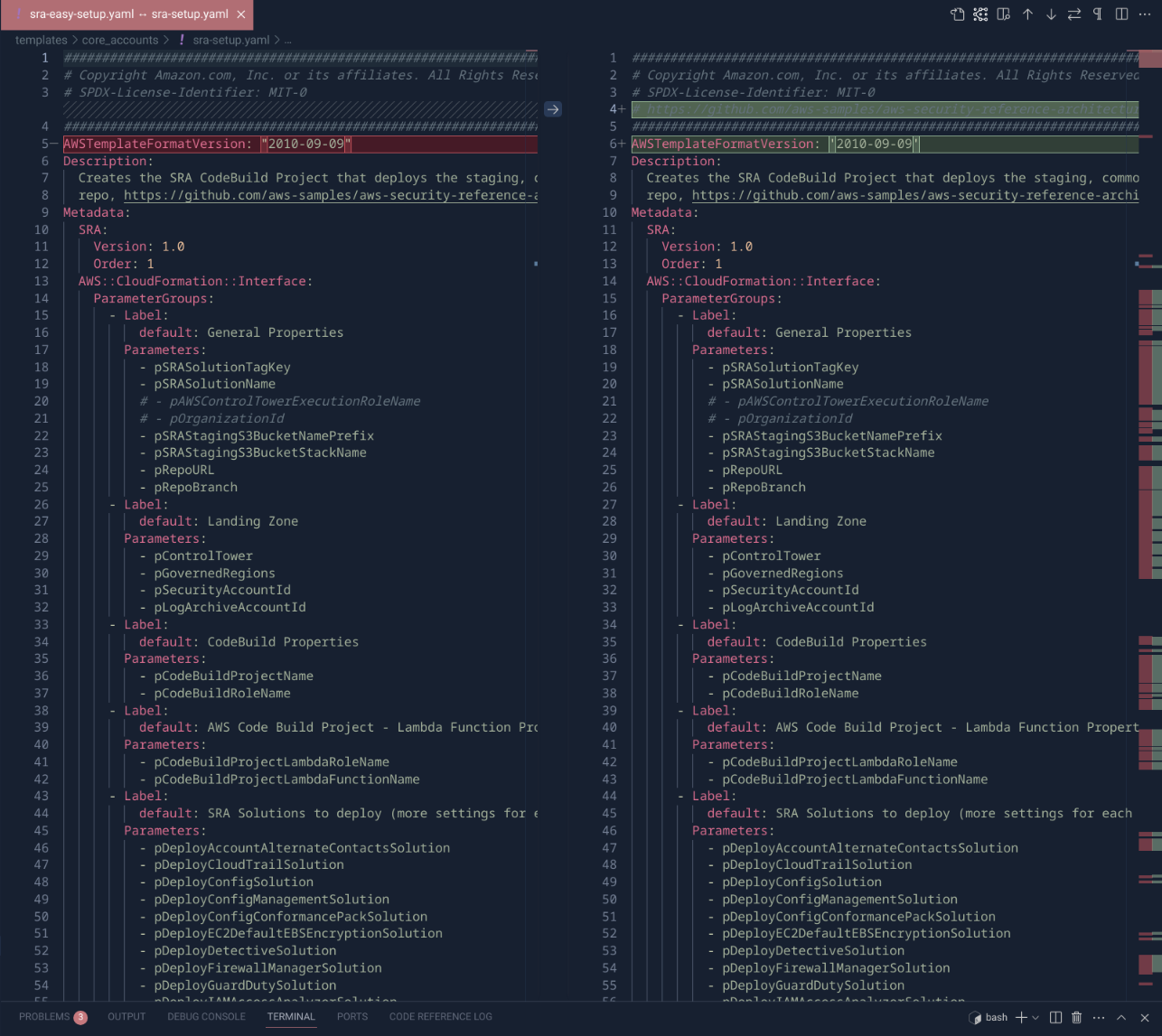Click pCodeBuildRoleName in right pane

791,693
